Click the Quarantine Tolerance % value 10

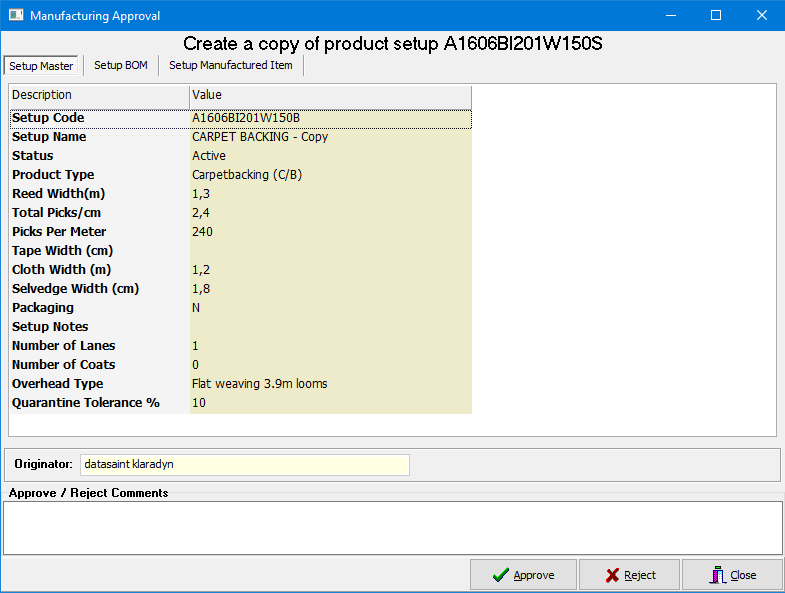click(x=199, y=403)
